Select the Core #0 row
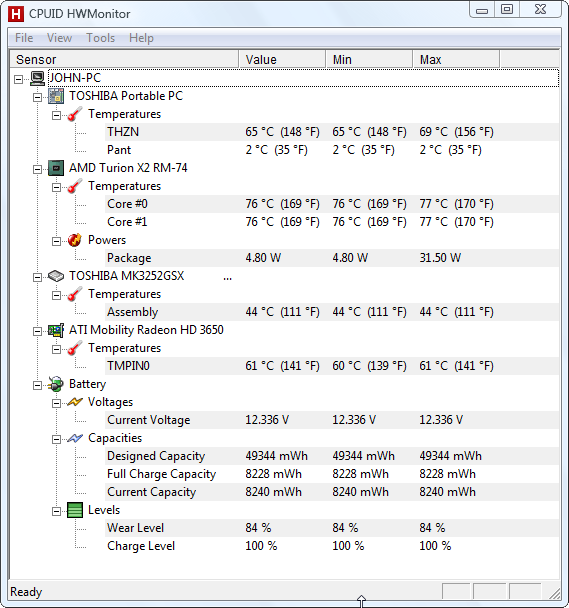This screenshot has height=608, width=569. pyautogui.click(x=332, y=204)
